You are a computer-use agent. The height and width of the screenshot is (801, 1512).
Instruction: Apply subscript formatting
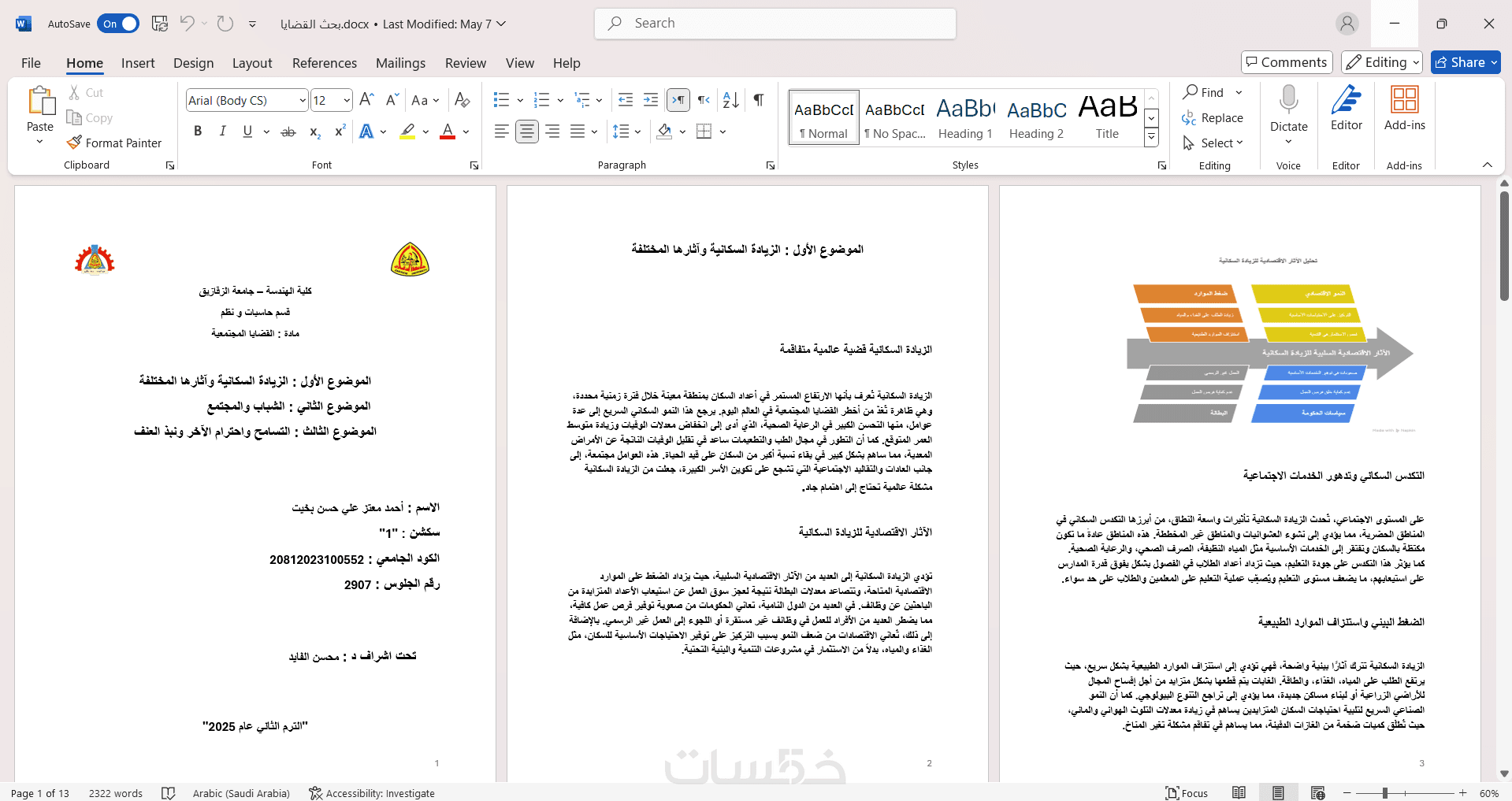(314, 132)
